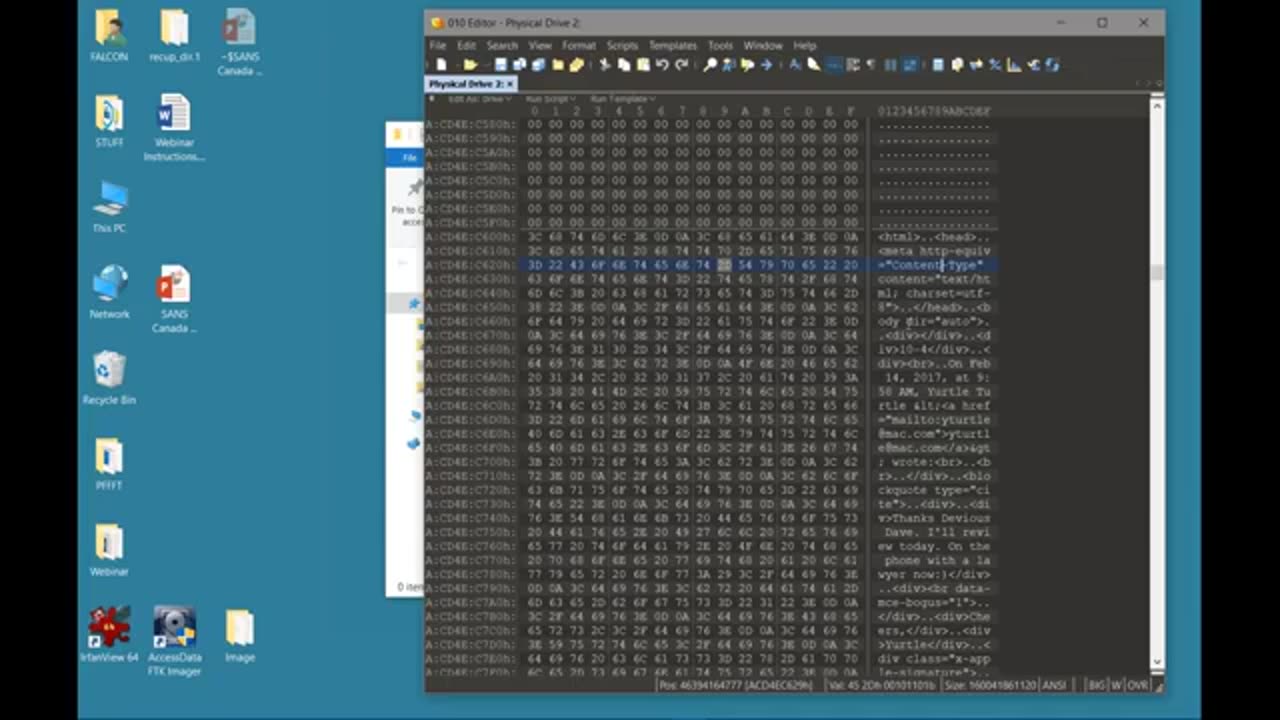Toggle BIG endian indicator in status bar
The height and width of the screenshot is (720, 1280).
tap(1097, 685)
